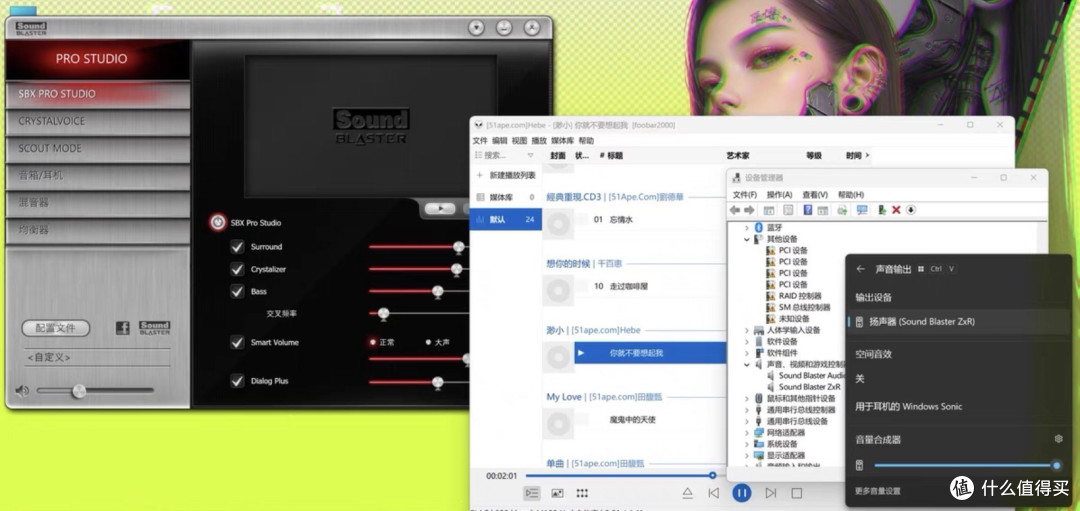This screenshot has width=1080, height=511.
Task: Expand the 人体学输入设备 node
Action: [x=747, y=331]
